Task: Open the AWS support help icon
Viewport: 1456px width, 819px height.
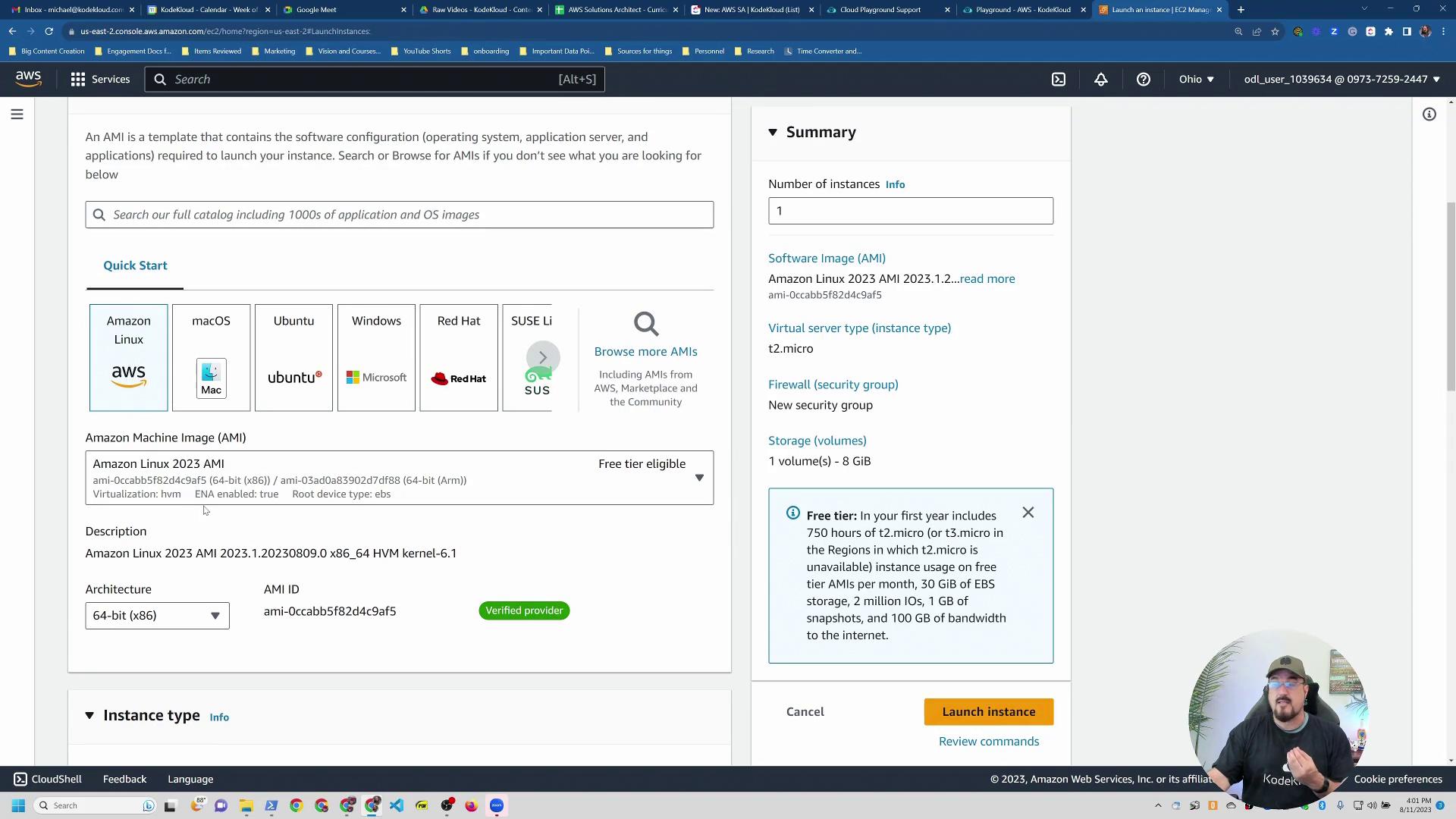Action: [x=1143, y=79]
